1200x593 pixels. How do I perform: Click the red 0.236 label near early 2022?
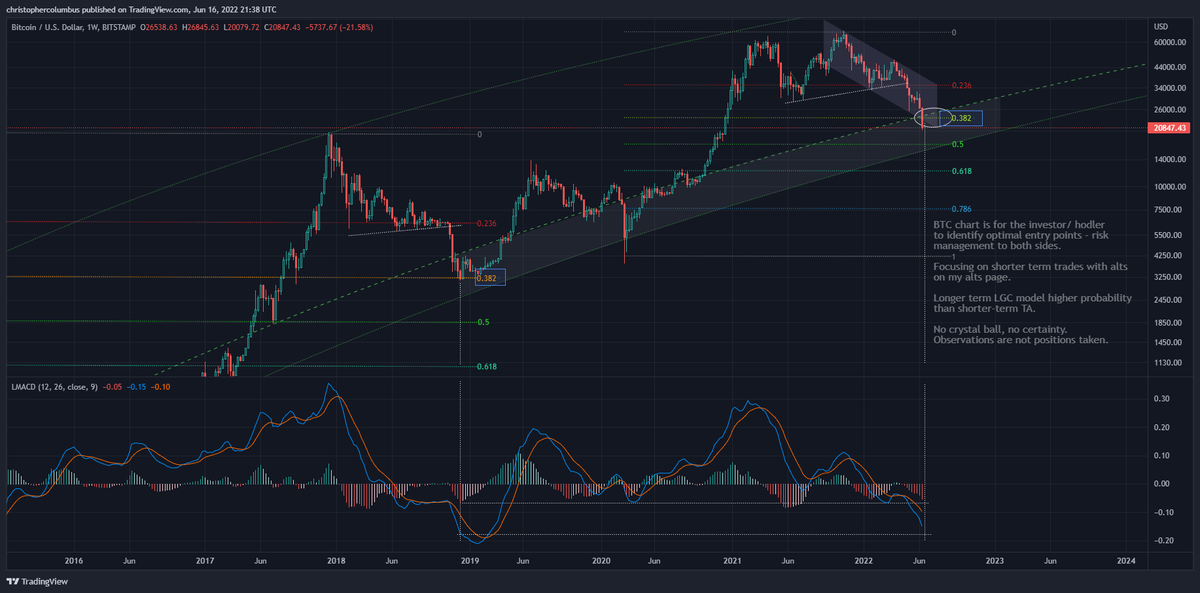[962, 86]
